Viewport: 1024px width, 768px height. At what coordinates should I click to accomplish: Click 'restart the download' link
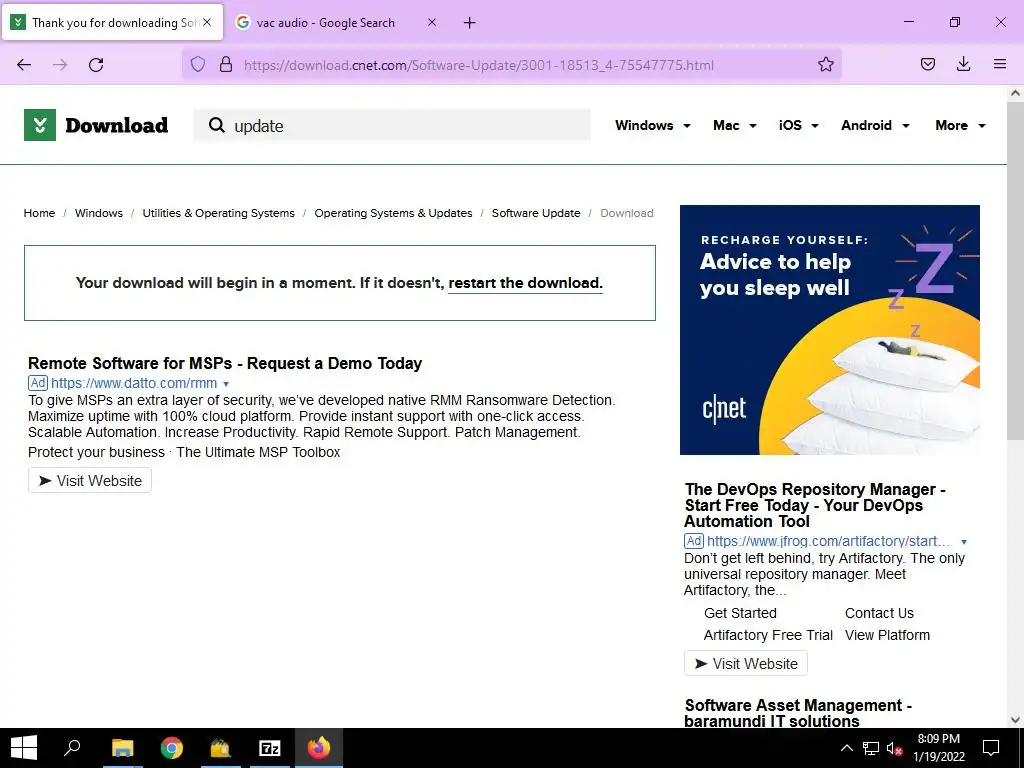coord(525,283)
